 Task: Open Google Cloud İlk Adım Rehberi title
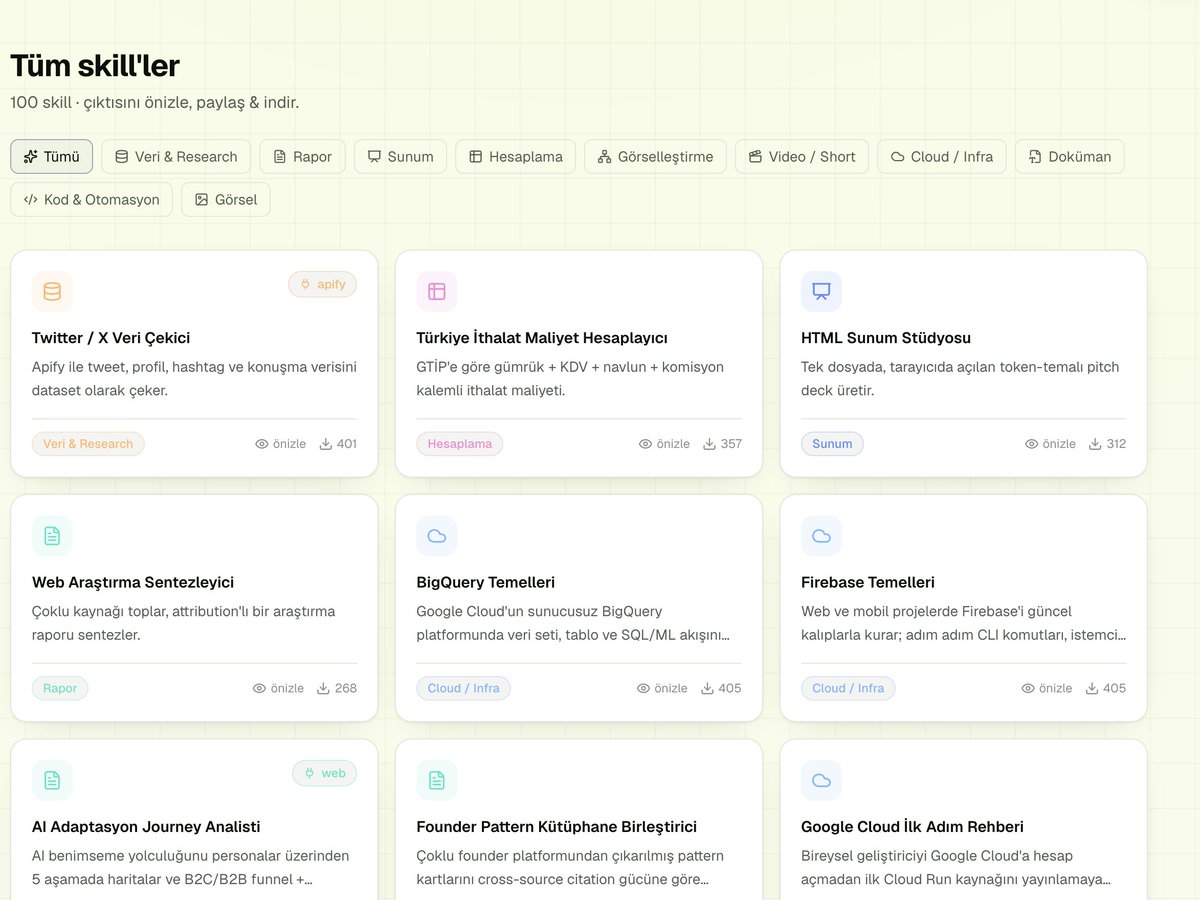[912, 827]
